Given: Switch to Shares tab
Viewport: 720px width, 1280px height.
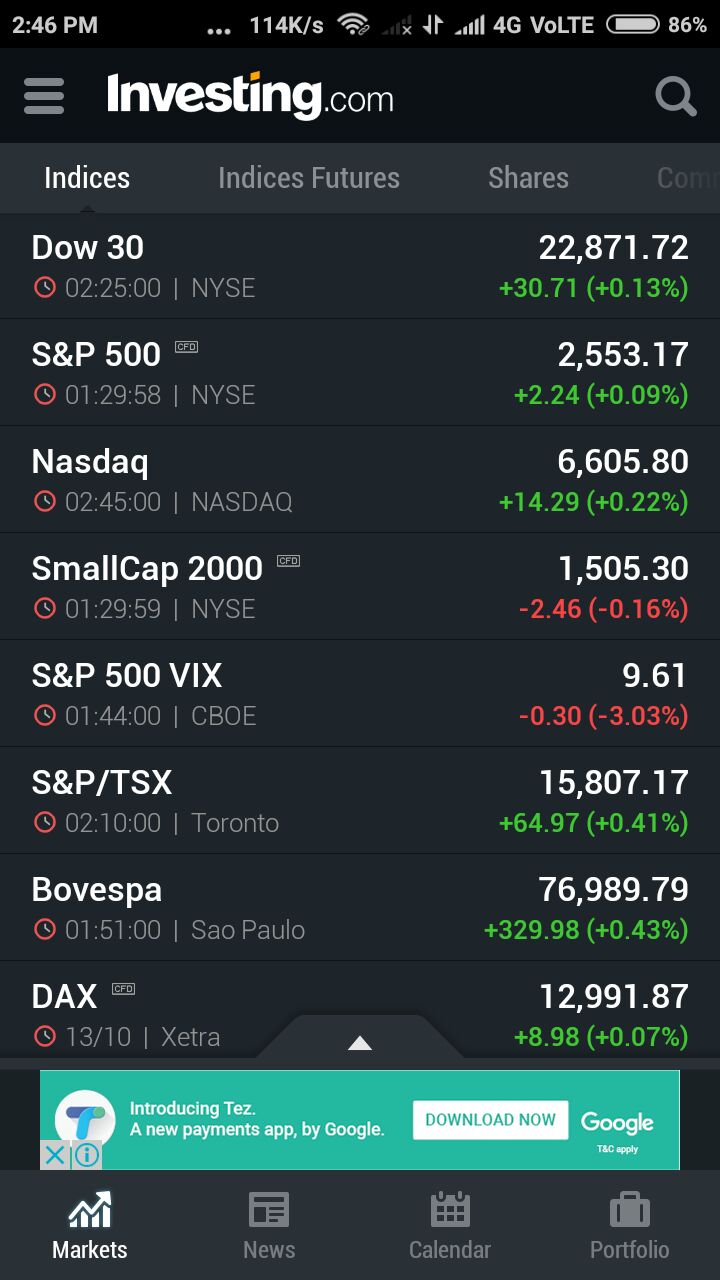Looking at the screenshot, I should [x=528, y=178].
